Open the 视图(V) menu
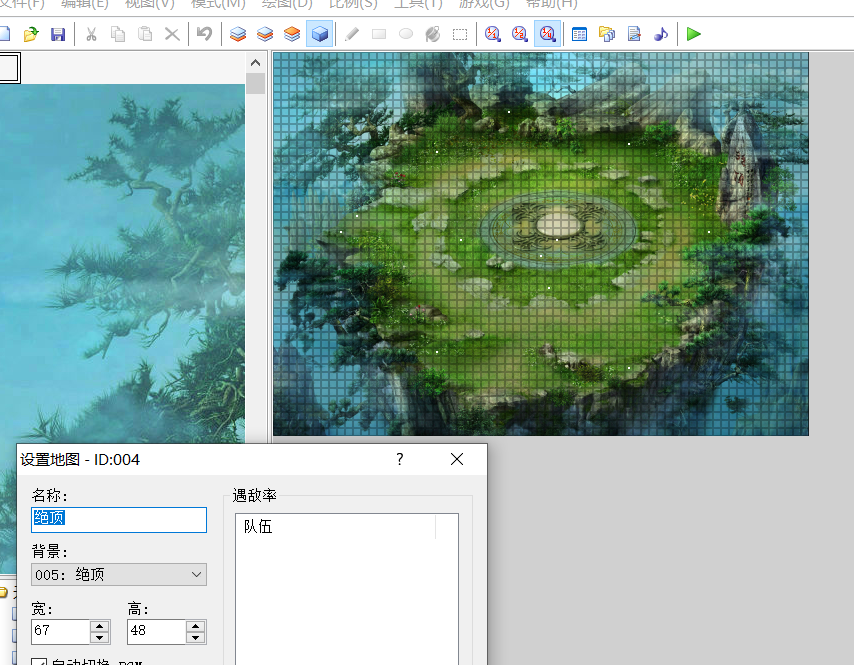 coord(150,4)
